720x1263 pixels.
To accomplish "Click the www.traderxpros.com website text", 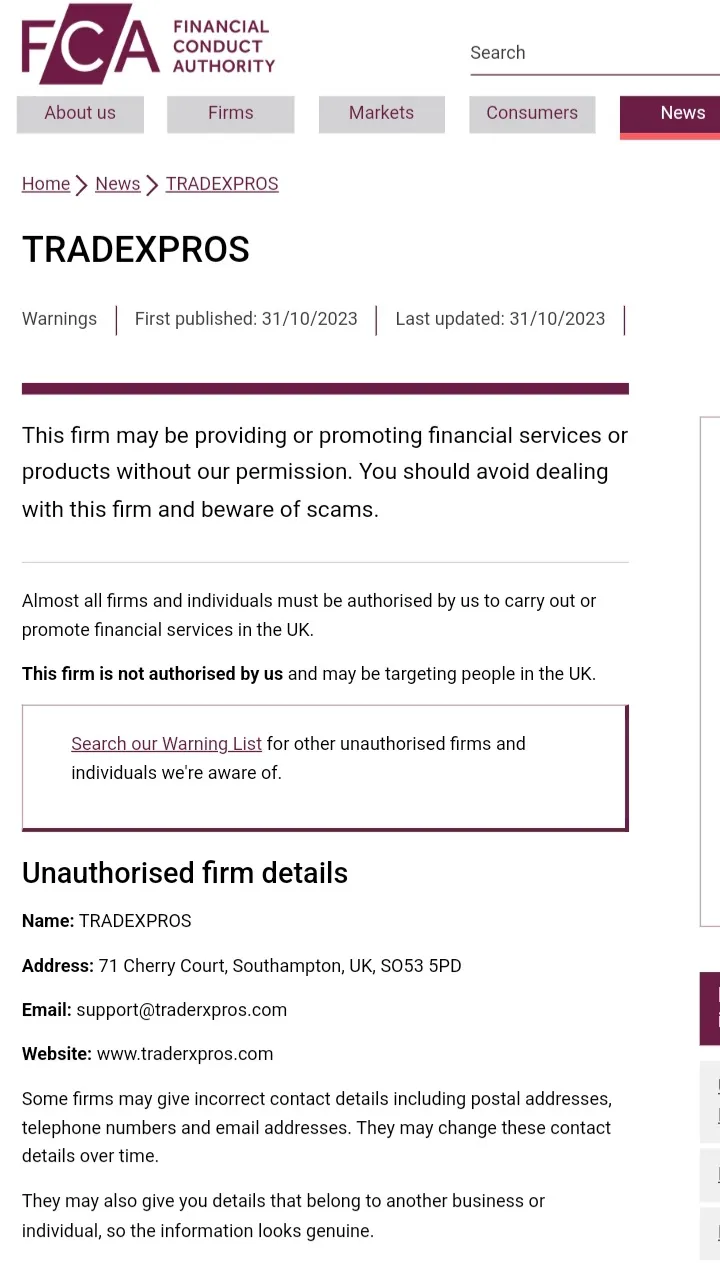I will [185, 1054].
